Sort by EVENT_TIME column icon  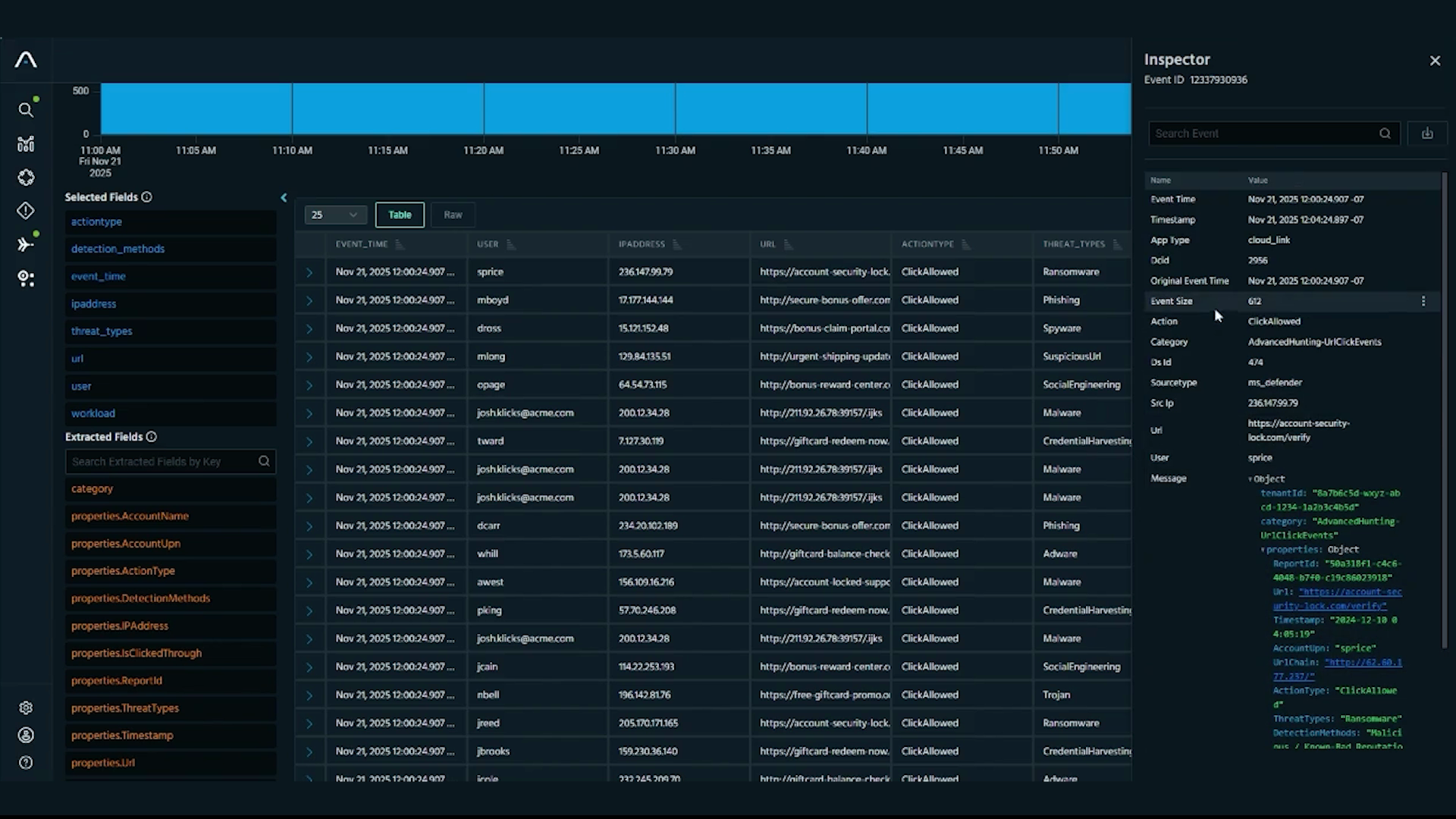(400, 244)
